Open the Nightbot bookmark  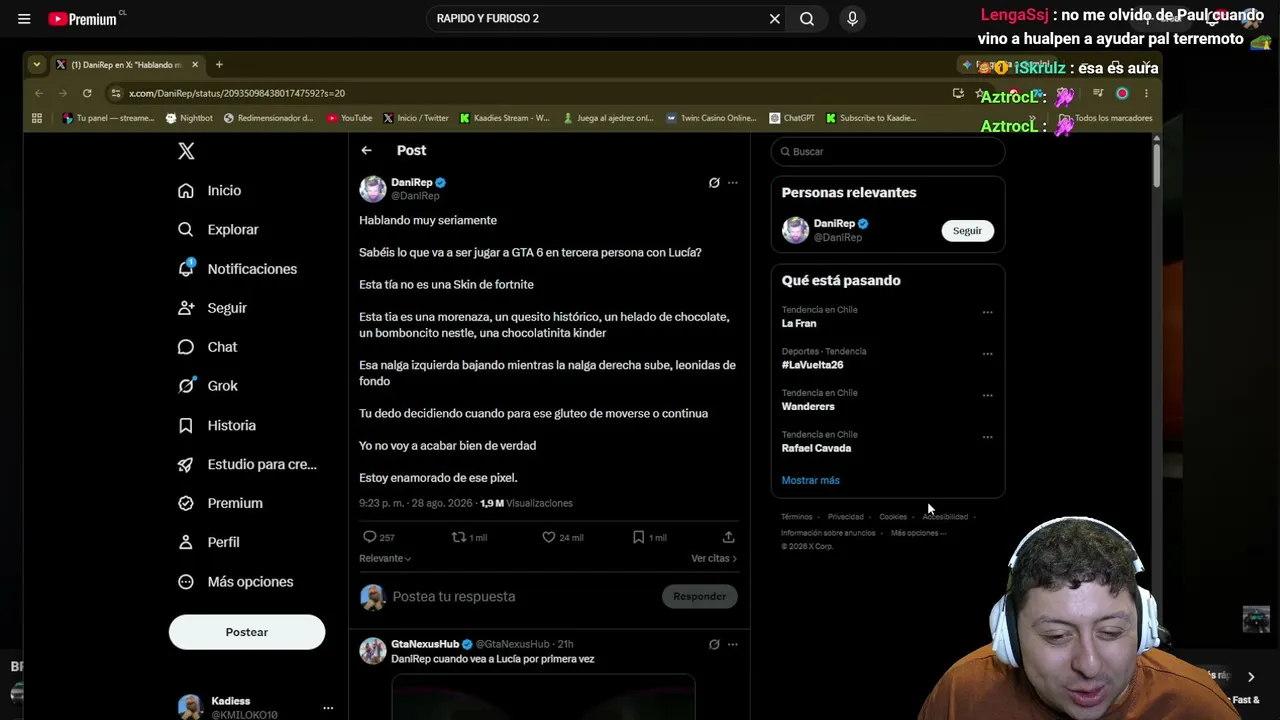click(x=189, y=118)
